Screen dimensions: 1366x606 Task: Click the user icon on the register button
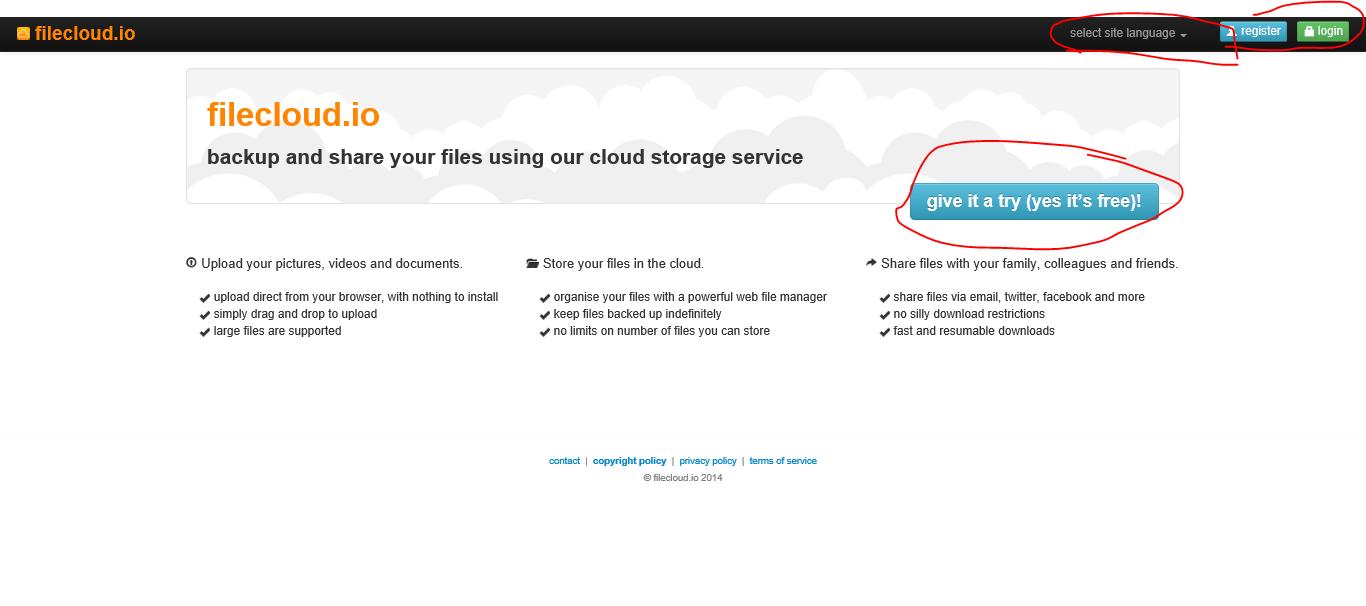(x=1232, y=31)
